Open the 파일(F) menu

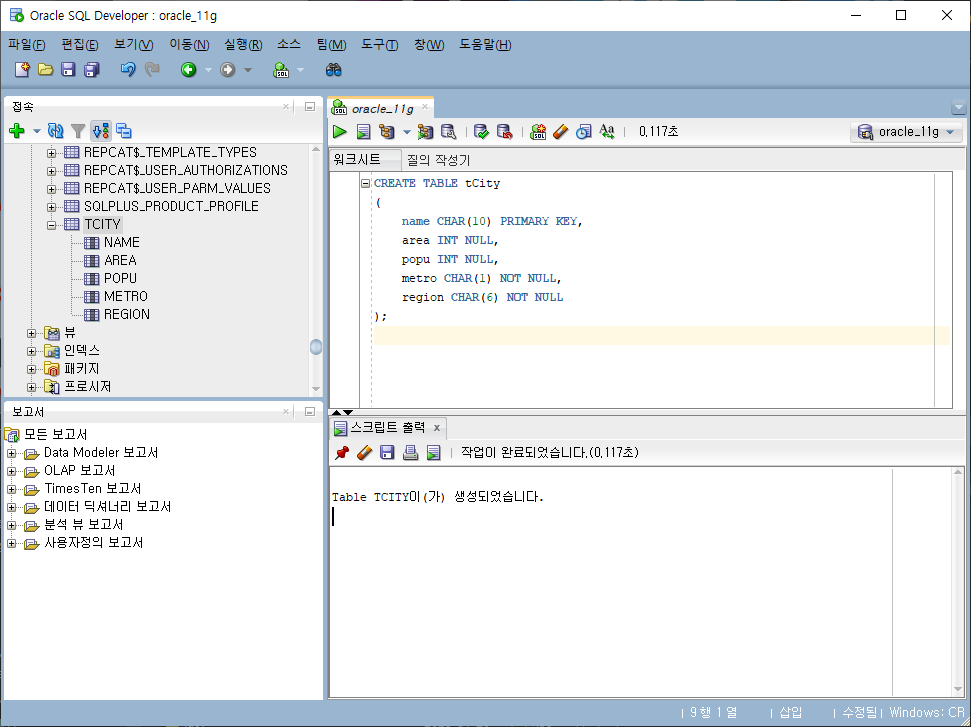27,45
